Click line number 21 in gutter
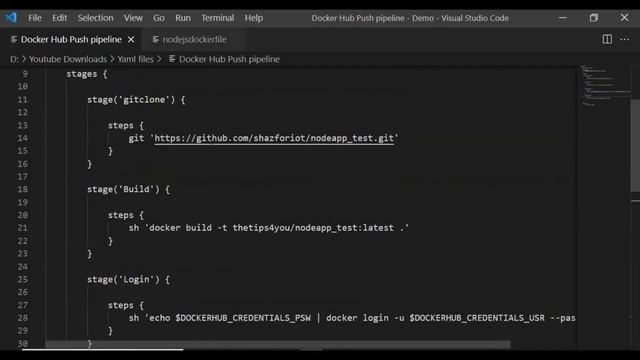Screen dimensions: 640x360 click(x=22, y=228)
